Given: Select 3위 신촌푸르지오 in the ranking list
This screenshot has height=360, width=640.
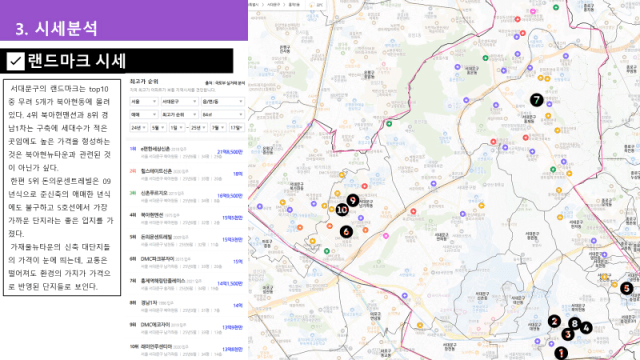Looking at the screenshot, I should point(186,196).
